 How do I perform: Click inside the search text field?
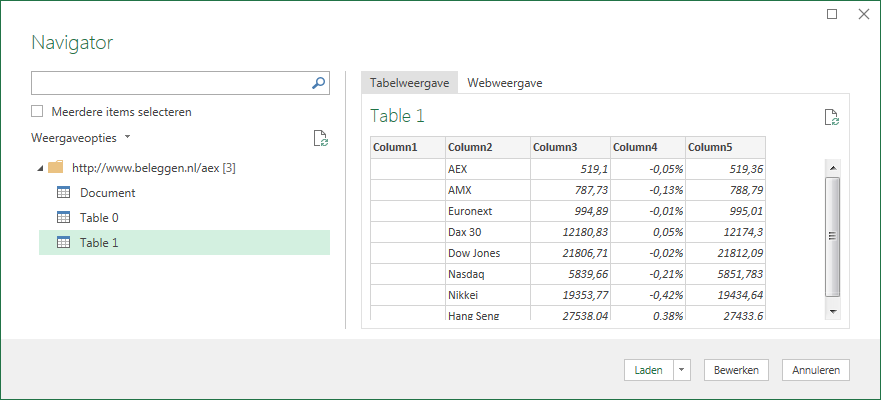[170, 83]
